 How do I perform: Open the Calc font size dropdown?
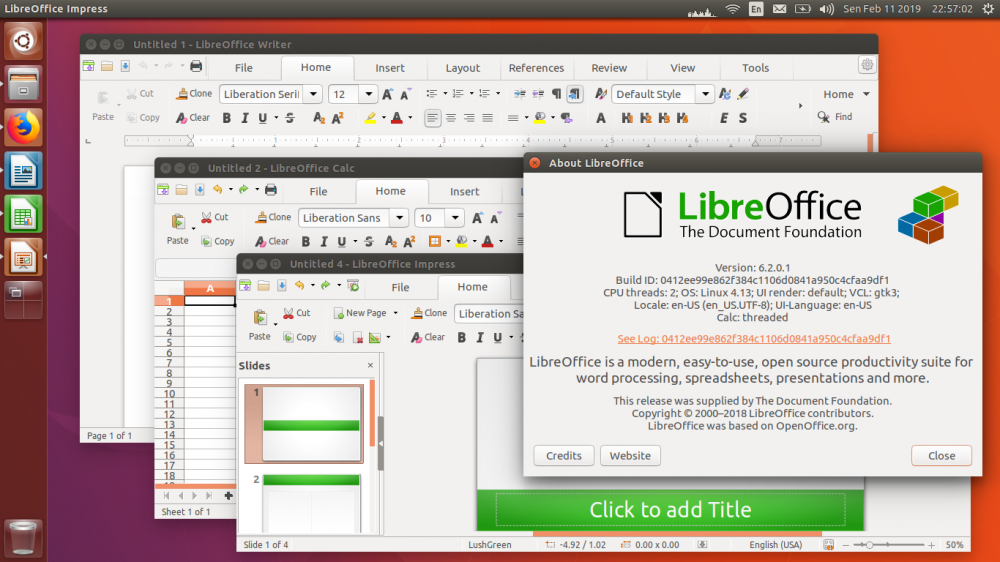[454, 218]
